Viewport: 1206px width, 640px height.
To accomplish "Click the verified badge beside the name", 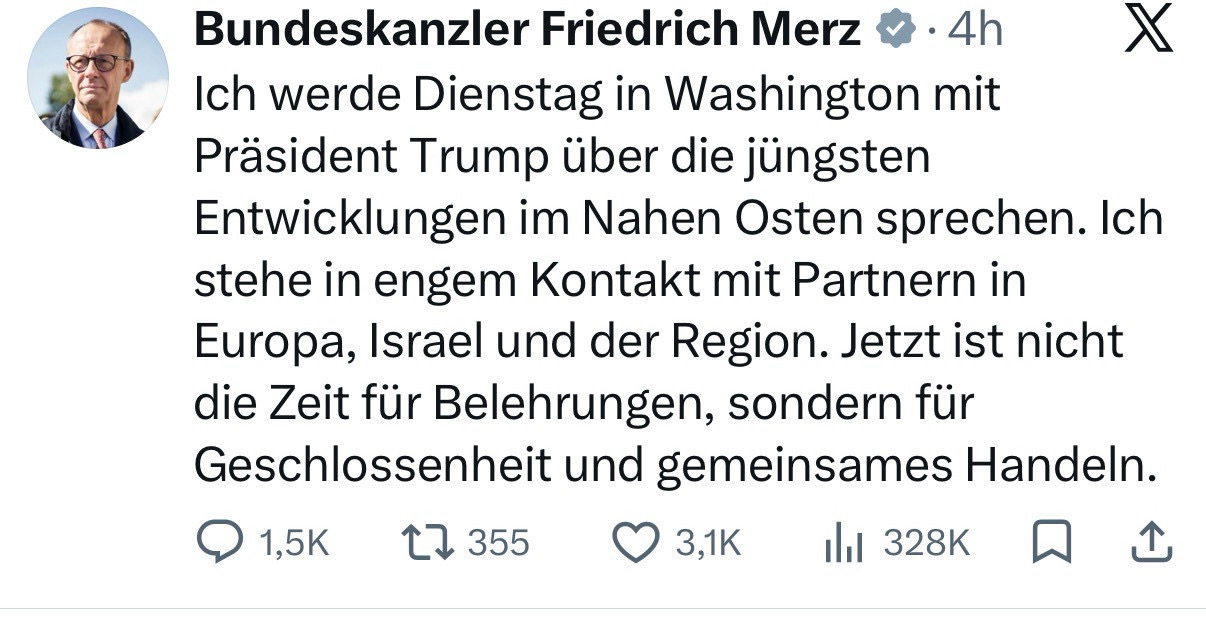I will (894, 32).
